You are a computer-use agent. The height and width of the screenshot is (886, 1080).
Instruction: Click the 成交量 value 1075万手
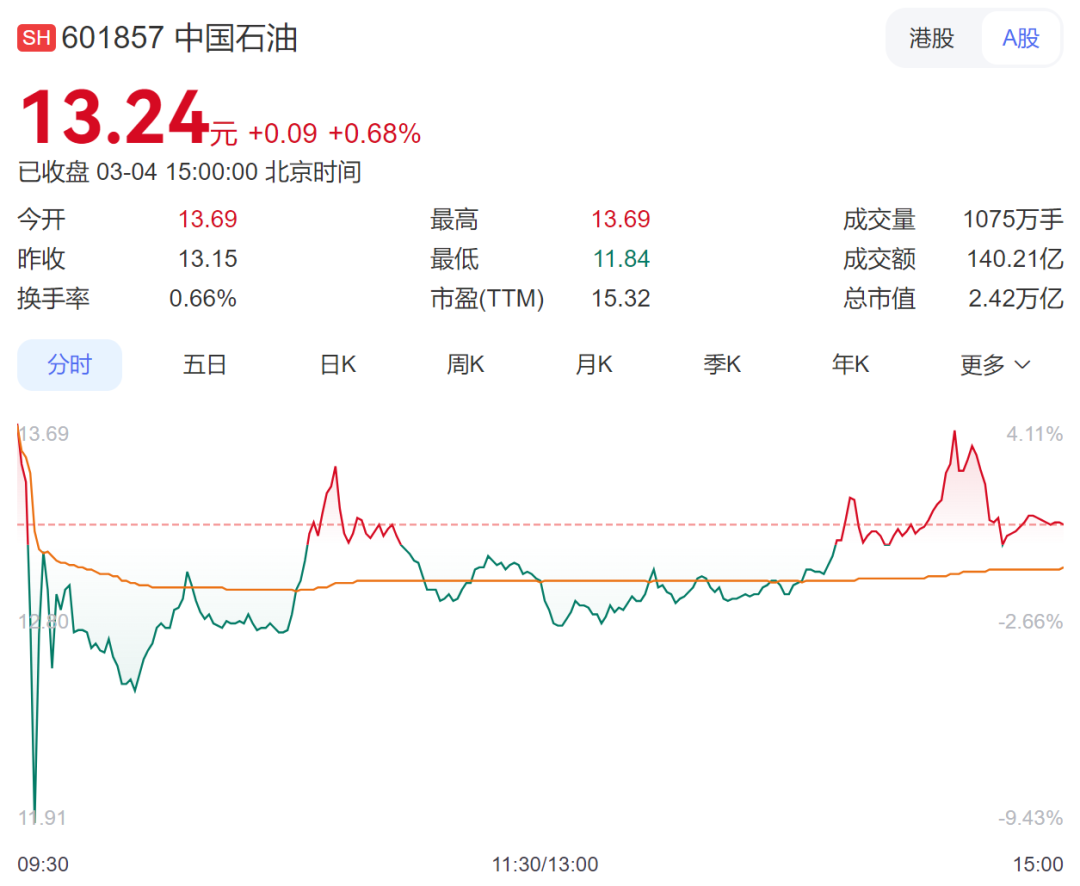(1012, 220)
